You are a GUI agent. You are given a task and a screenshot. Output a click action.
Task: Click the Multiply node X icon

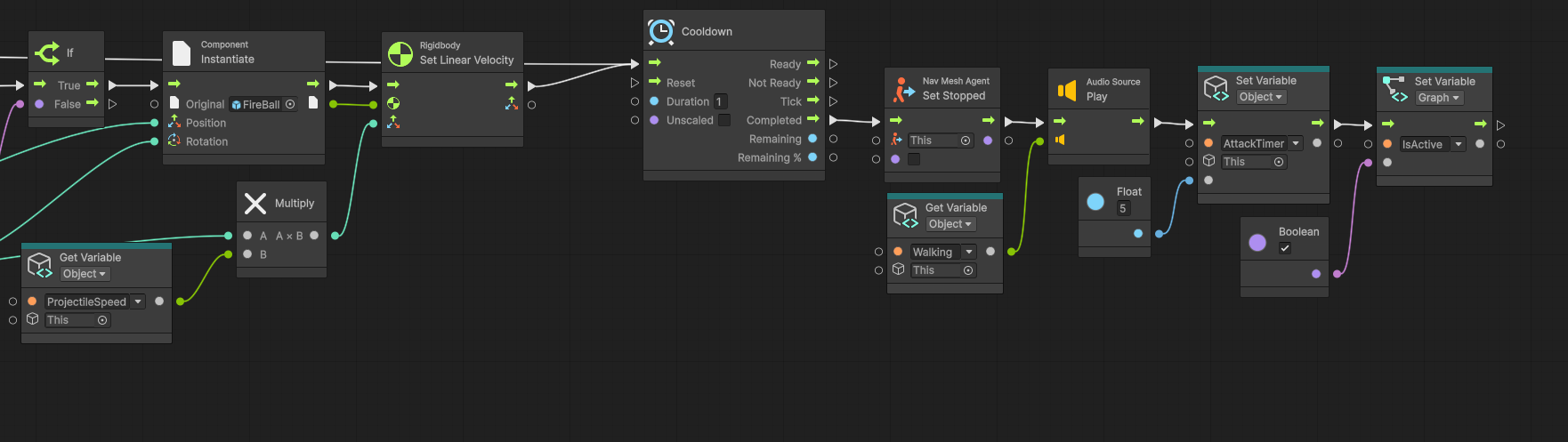tap(255, 204)
